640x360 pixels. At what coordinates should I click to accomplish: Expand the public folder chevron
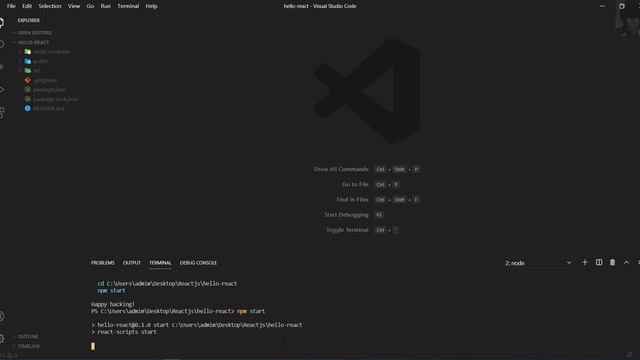click(20, 61)
